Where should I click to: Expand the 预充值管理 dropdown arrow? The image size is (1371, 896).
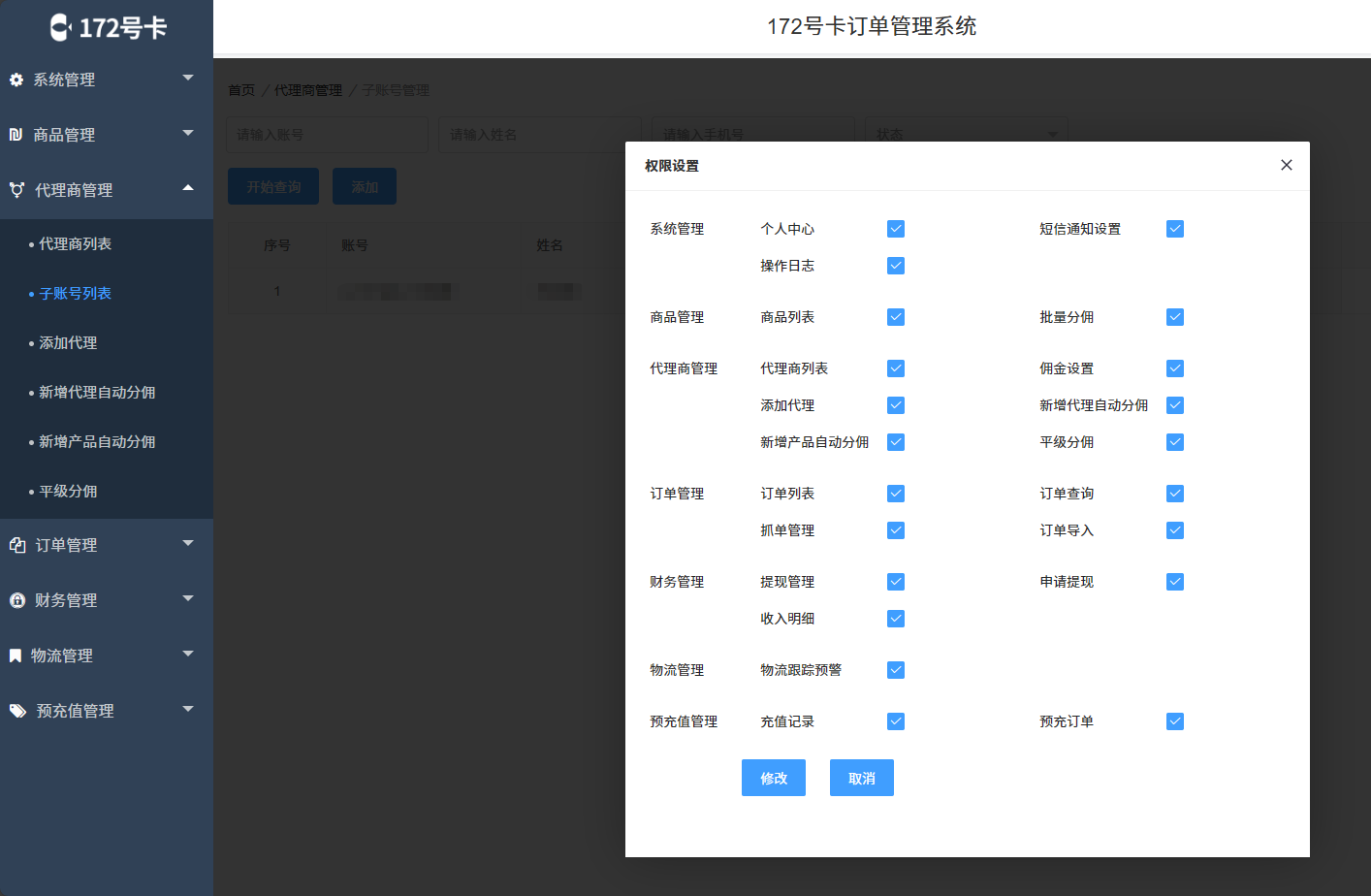click(188, 709)
